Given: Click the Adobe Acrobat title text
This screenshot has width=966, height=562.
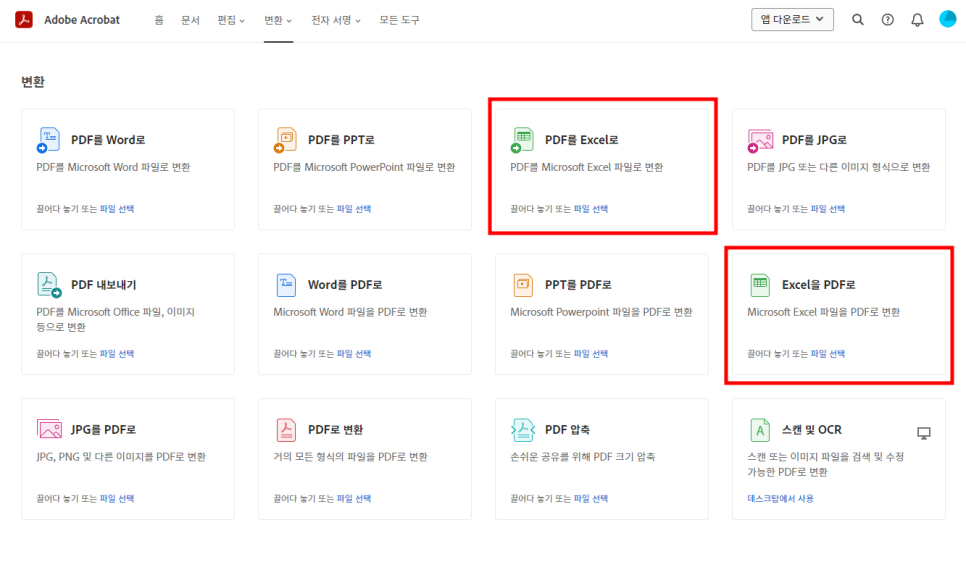Looking at the screenshot, I should click(x=82, y=20).
